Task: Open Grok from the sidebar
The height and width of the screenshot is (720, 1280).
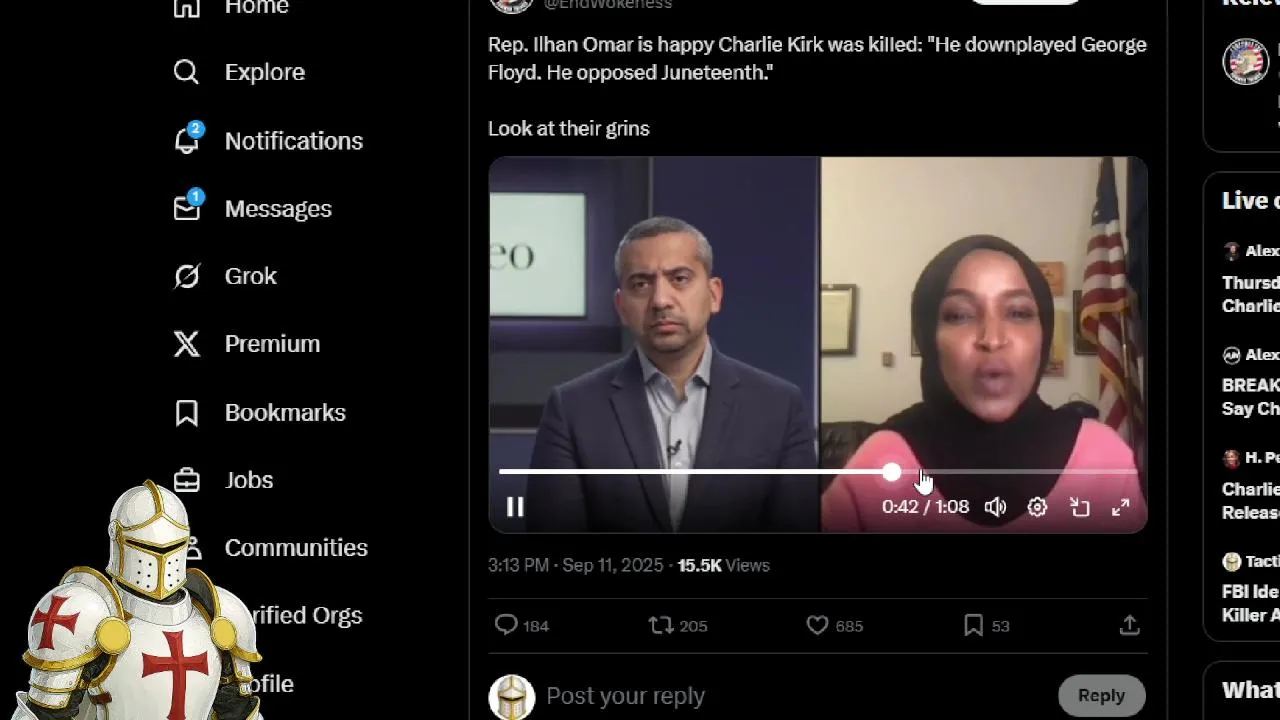Action: (225, 276)
